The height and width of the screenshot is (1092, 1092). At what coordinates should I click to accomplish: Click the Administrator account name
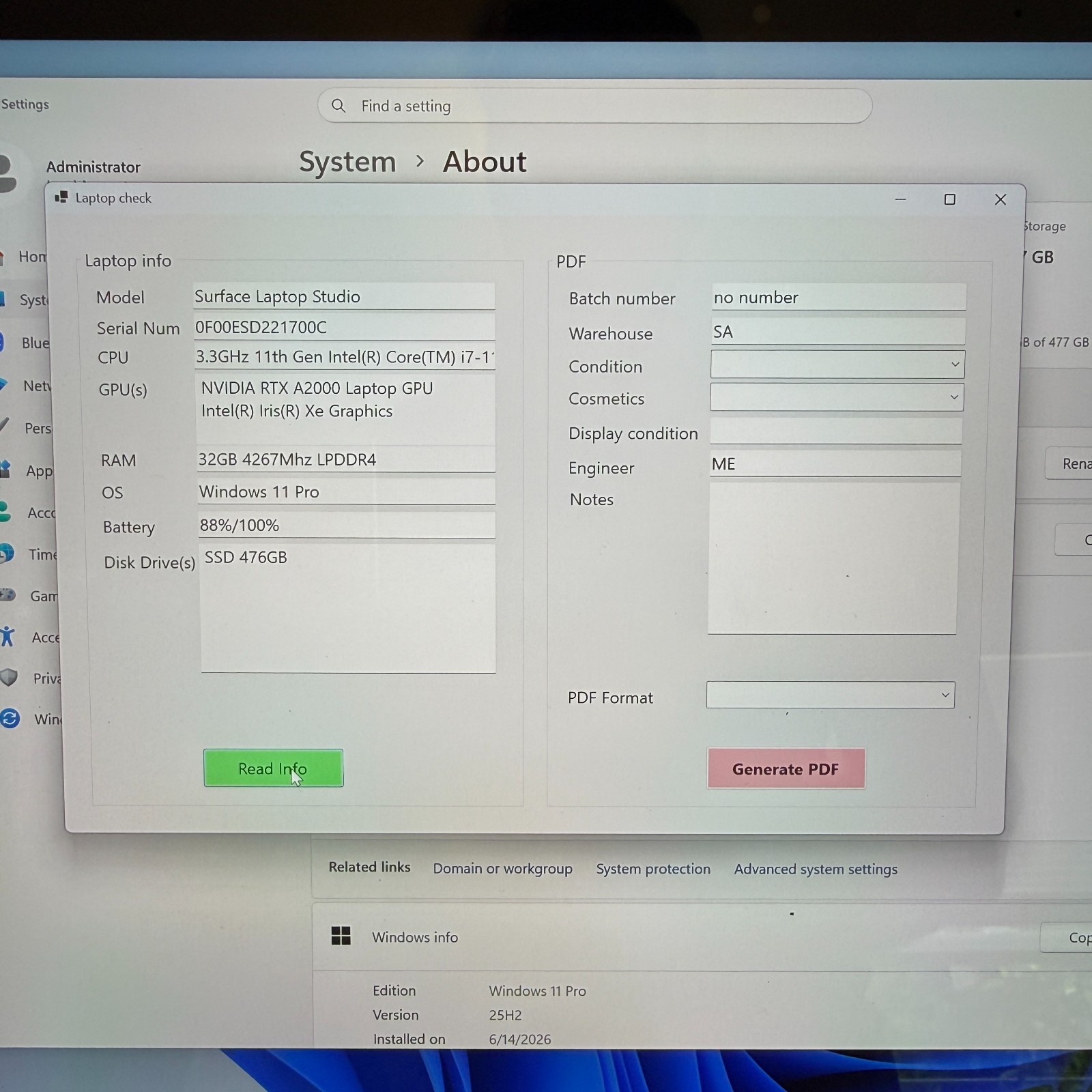pyautogui.click(x=94, y=167)
